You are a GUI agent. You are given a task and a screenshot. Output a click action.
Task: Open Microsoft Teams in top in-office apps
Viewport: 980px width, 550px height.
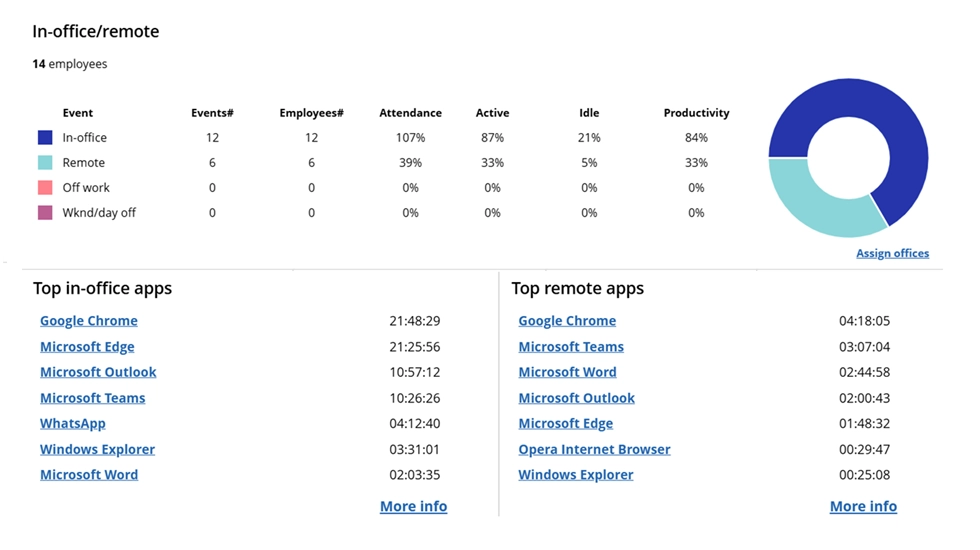(92, 398)
